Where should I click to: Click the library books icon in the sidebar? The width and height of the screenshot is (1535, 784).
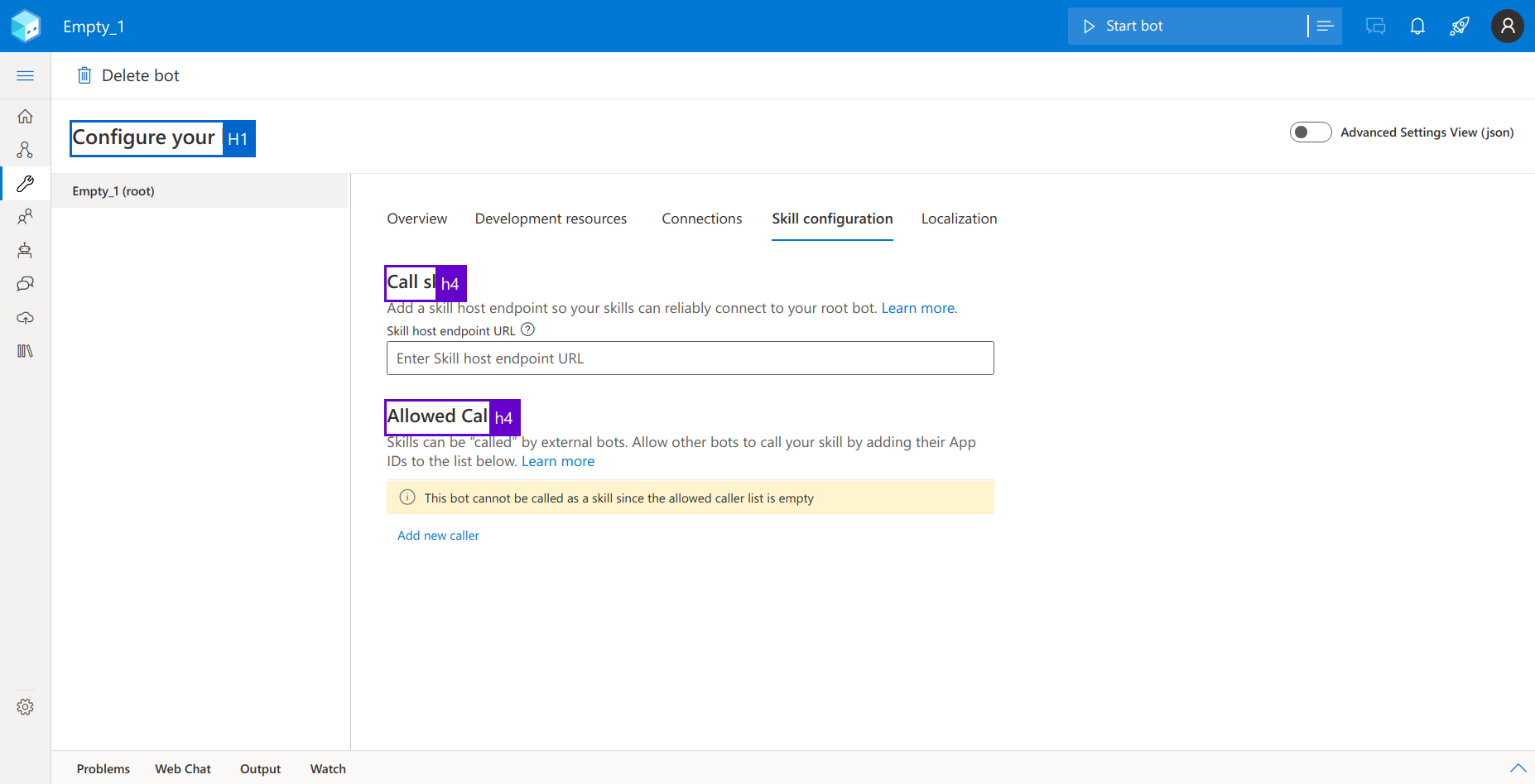[25, 350]
